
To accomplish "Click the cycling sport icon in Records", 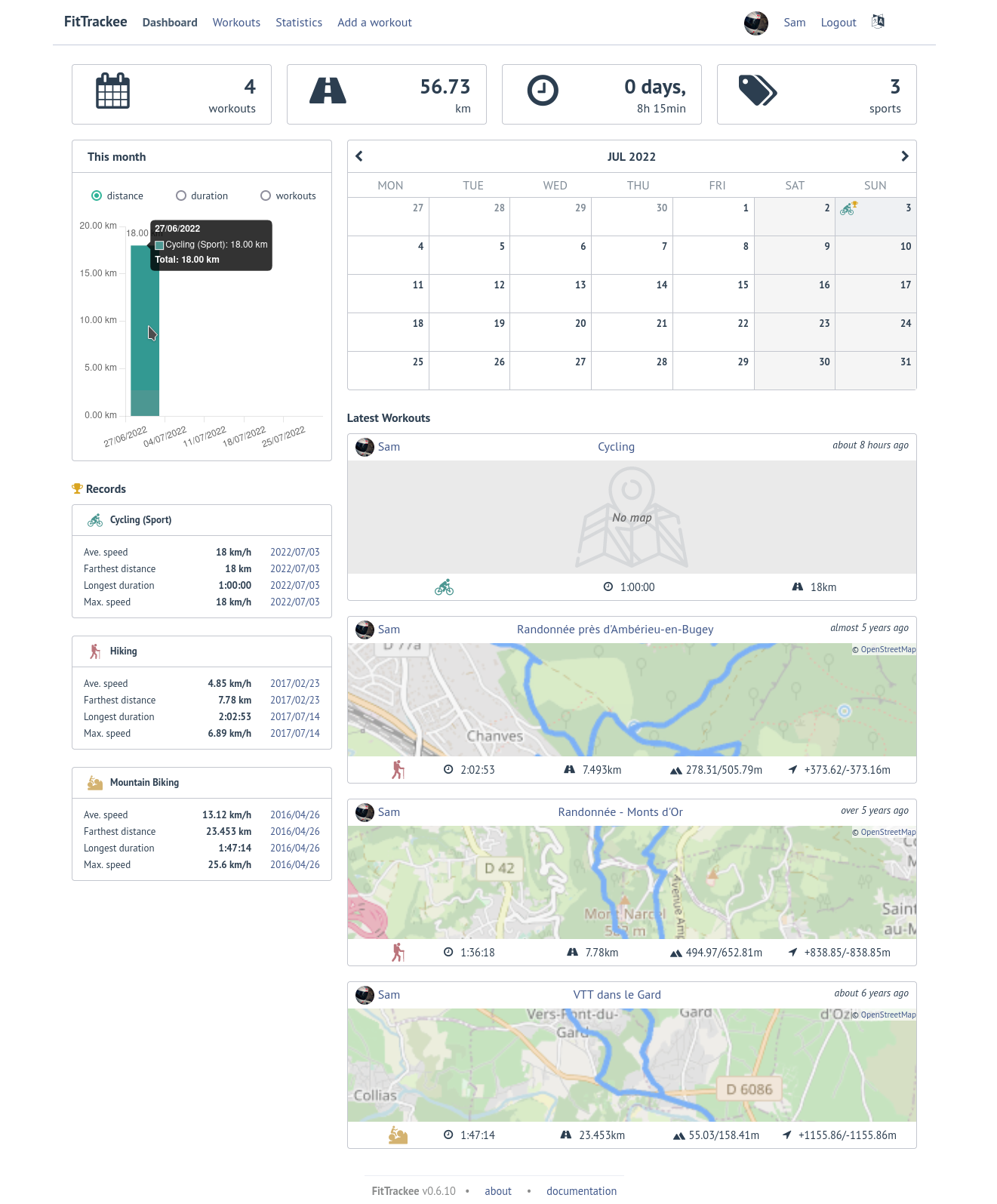I will (x=95, y=520).
